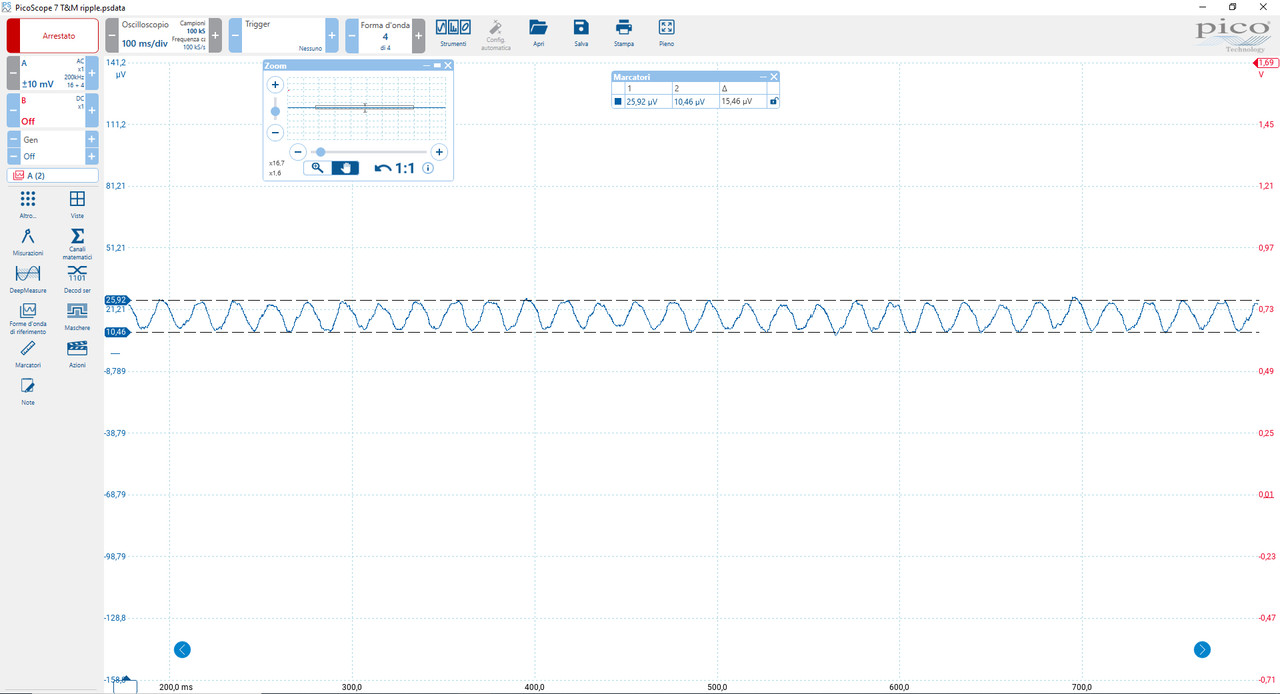This screenshot has height=694, width=1280.
Task: Go to next waveform with Forma d'onda plus
Action: (418, 35)
